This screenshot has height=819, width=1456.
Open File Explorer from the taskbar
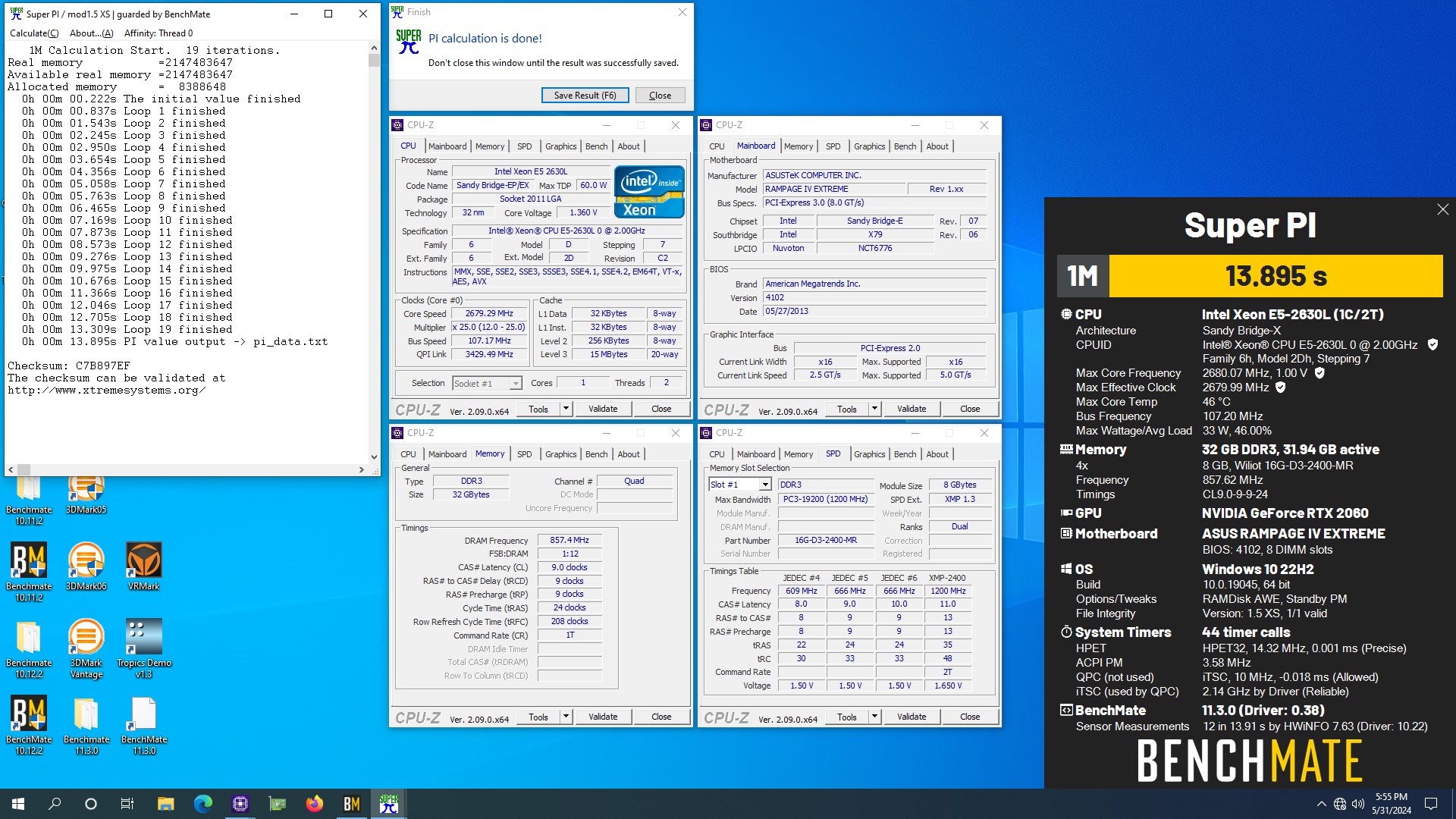tap(165, 804)
